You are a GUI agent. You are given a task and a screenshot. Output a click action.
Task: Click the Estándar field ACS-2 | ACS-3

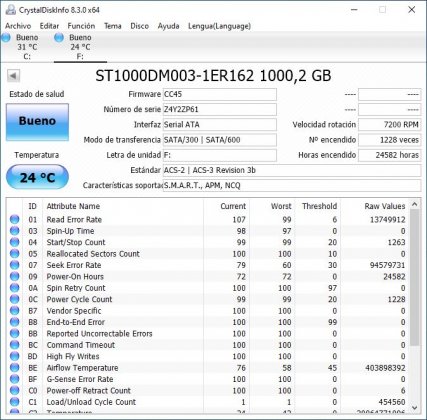tap(292, 170)
